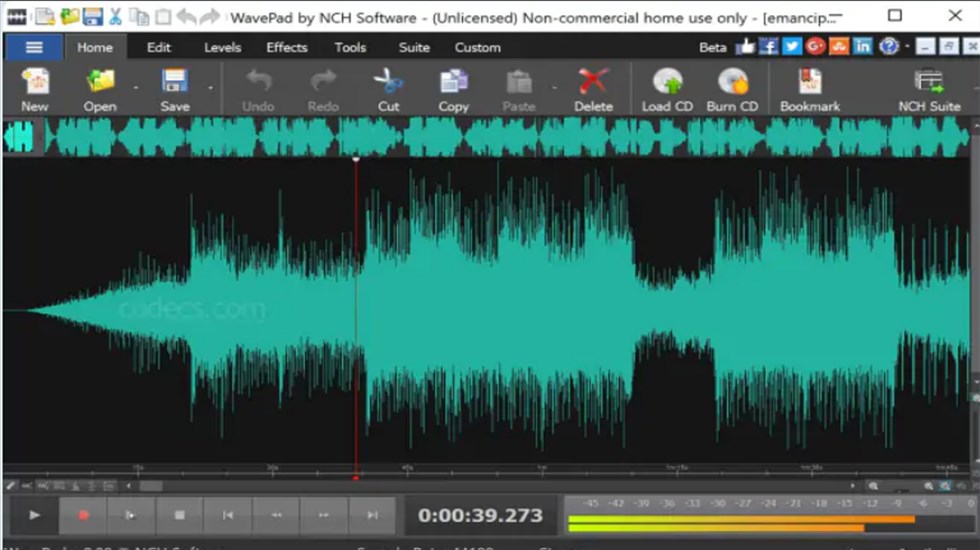Click the 0:00:39.273 time display
This screenshot has height=550, width=980.
(x=480, y=515)
